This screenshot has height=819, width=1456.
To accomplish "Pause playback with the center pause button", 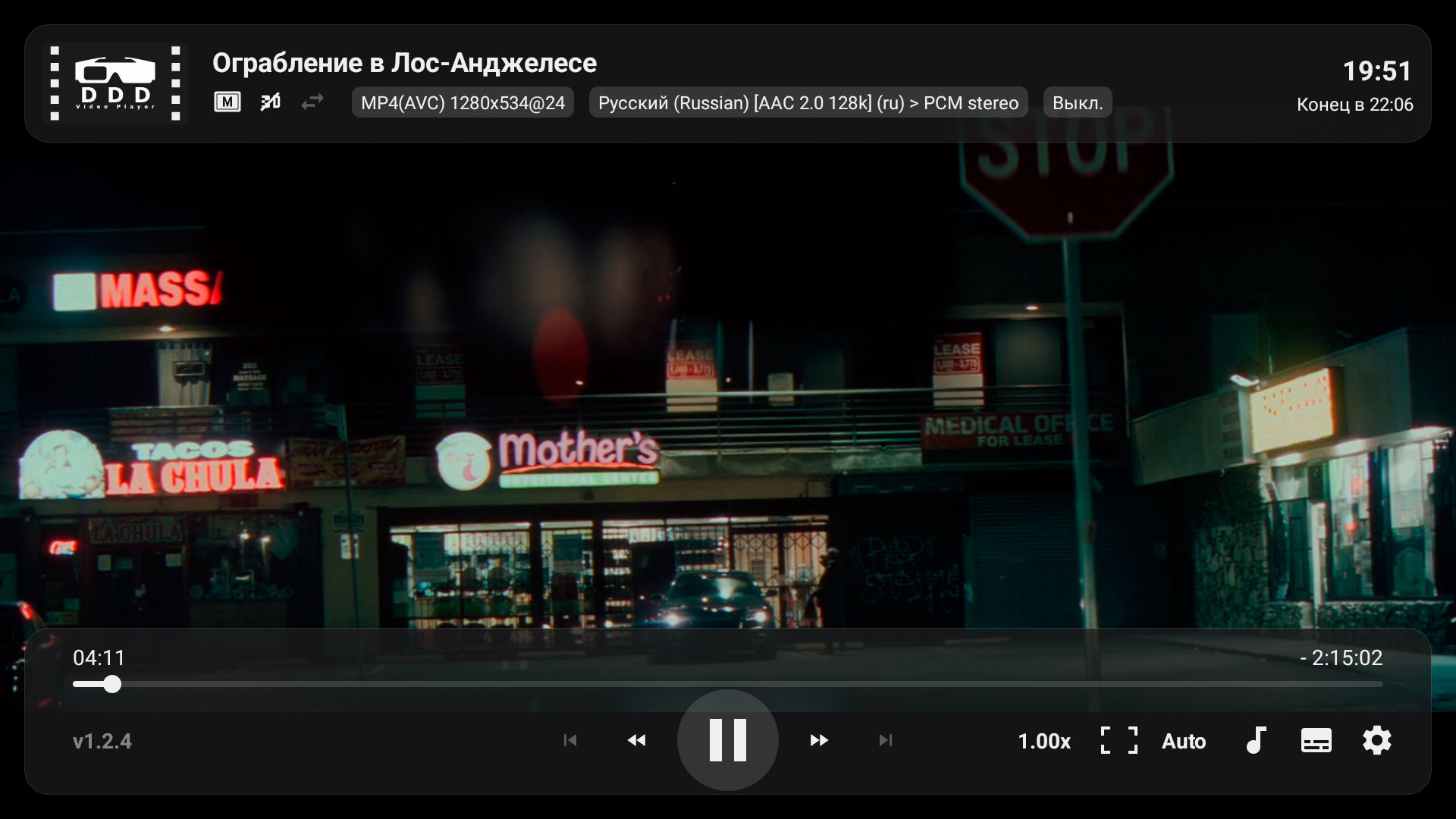I will tap(727, 740).
